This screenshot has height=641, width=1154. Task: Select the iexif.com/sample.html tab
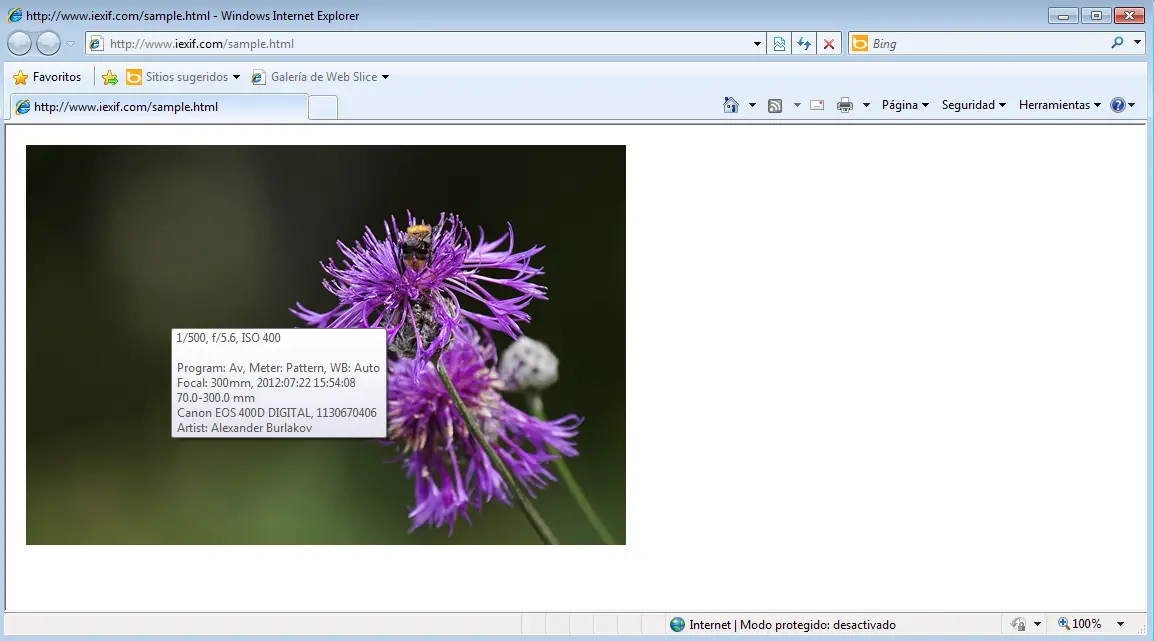pos(159,107)
